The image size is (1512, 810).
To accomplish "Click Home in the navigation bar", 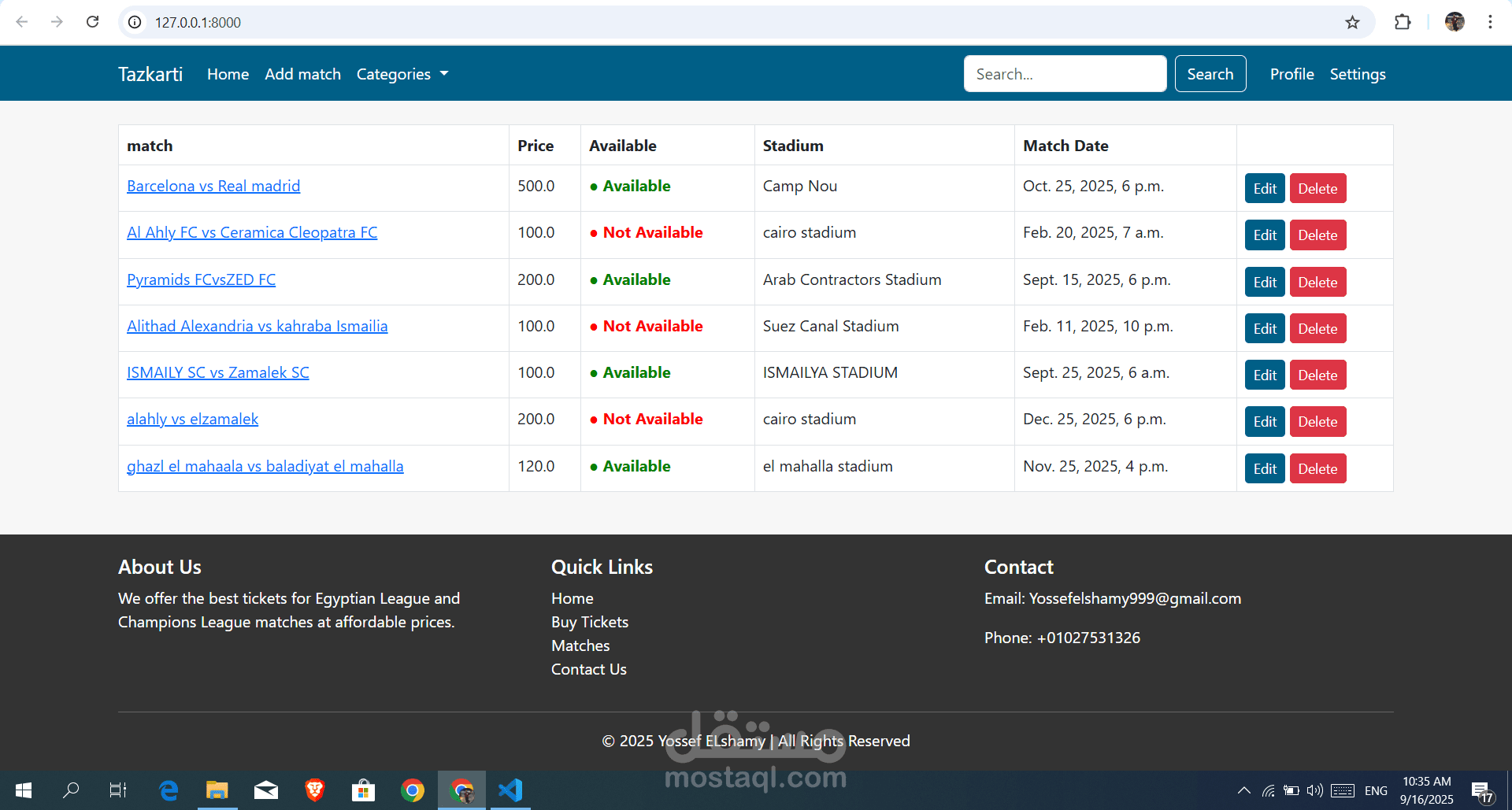I will tap(228, 73).
